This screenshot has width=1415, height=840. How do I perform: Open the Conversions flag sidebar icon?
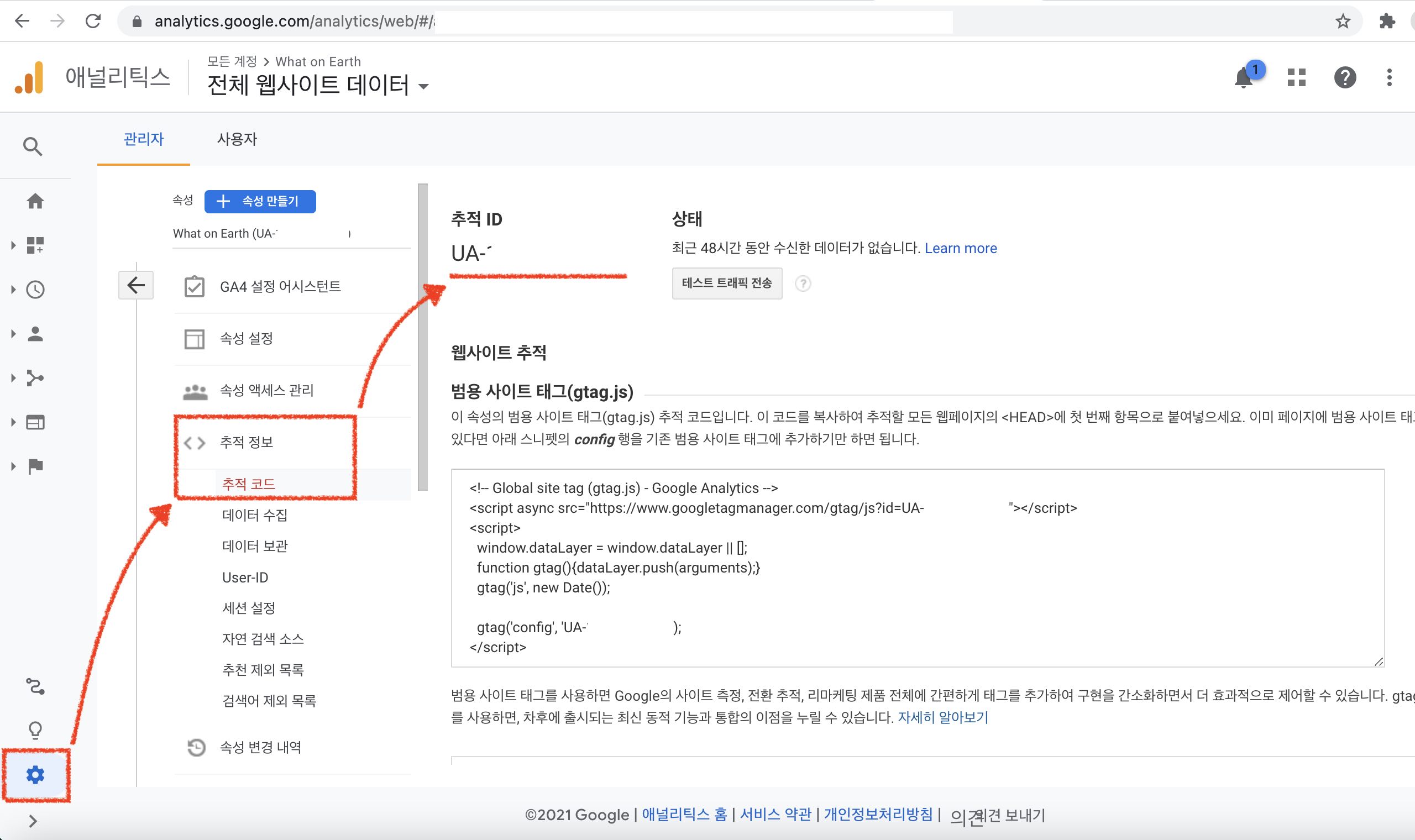pyautogui.click(x=35, y=466)
